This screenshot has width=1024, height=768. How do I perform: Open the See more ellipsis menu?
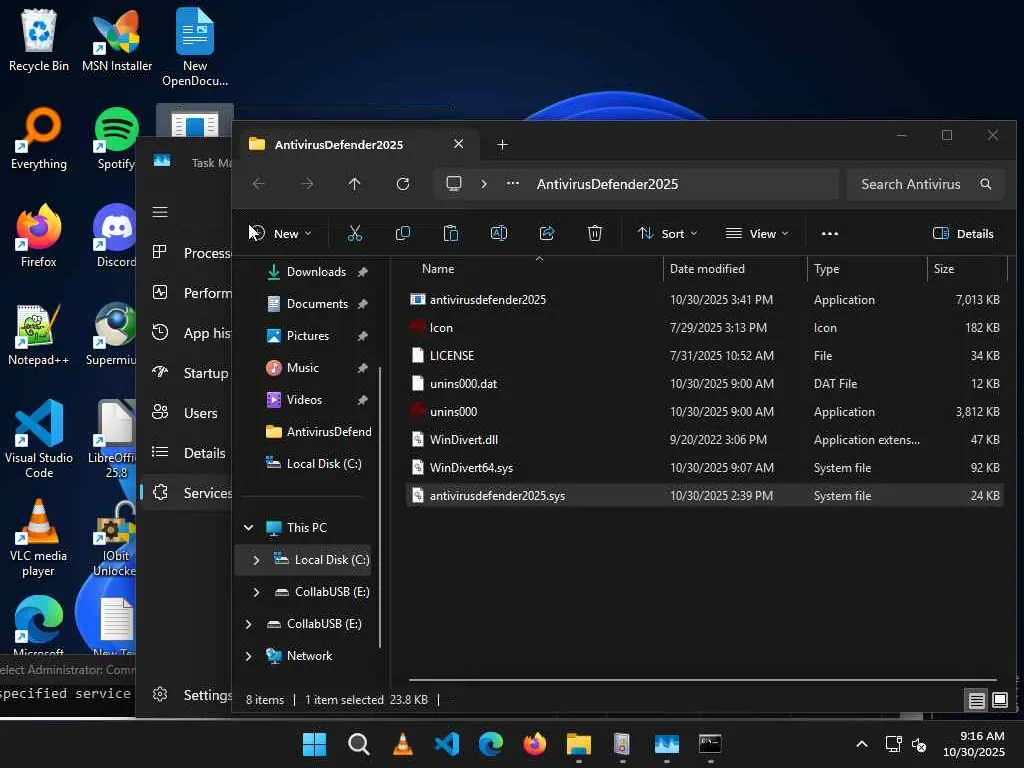pyautogui.click(x=829, y=233)
